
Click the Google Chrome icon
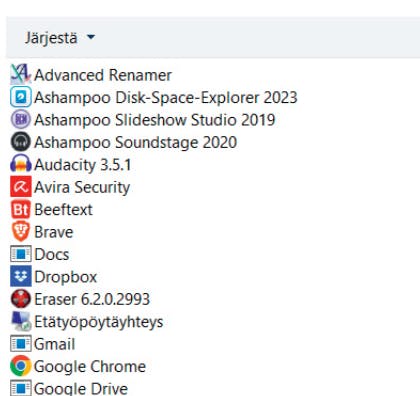[x=21, y=366]
